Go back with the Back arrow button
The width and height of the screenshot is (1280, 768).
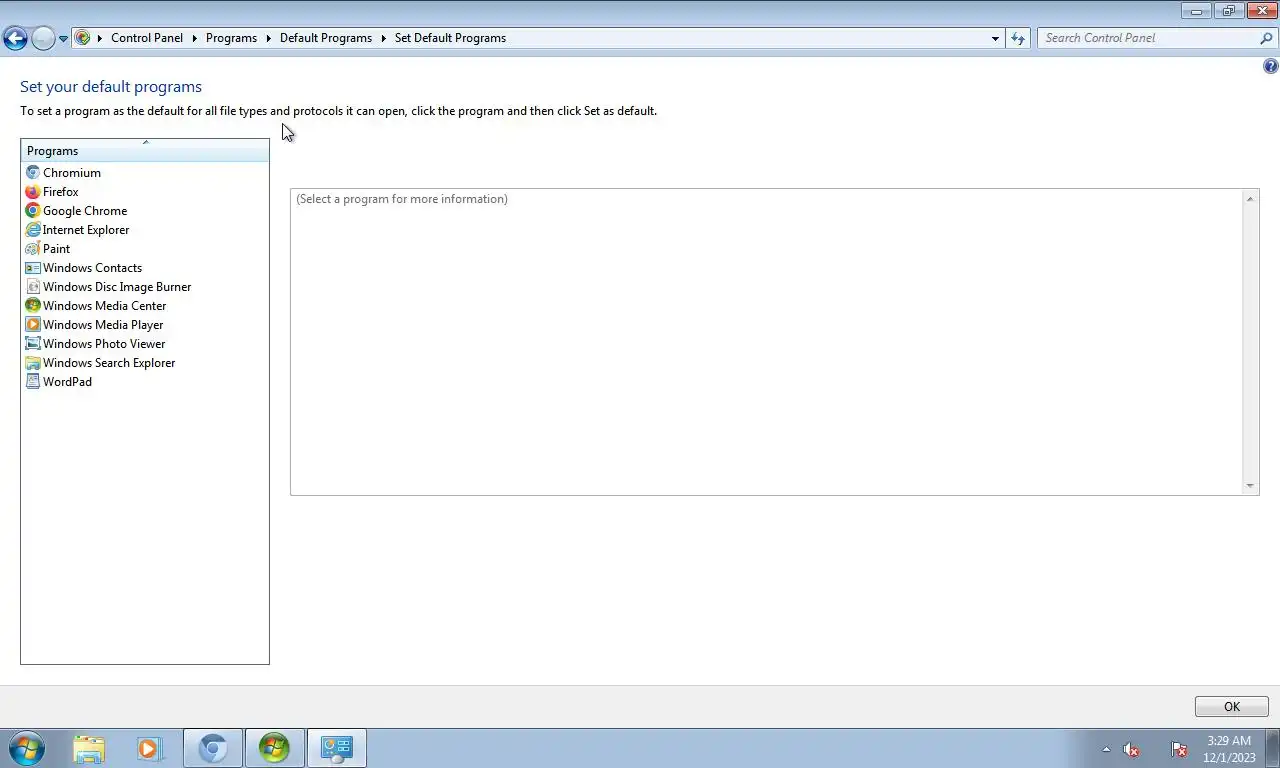[x=15, y=38]
